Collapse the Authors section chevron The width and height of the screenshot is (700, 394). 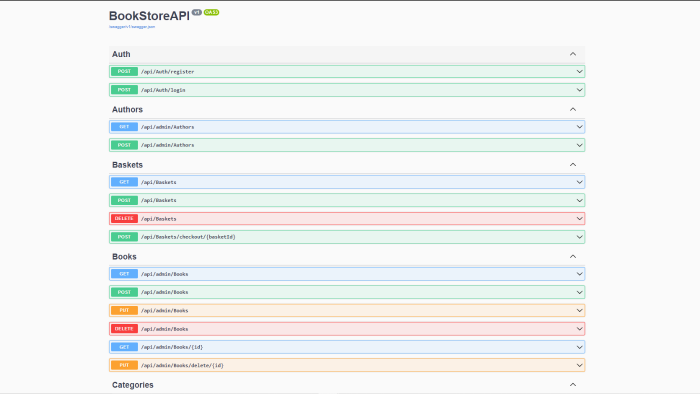coord(573,109)
